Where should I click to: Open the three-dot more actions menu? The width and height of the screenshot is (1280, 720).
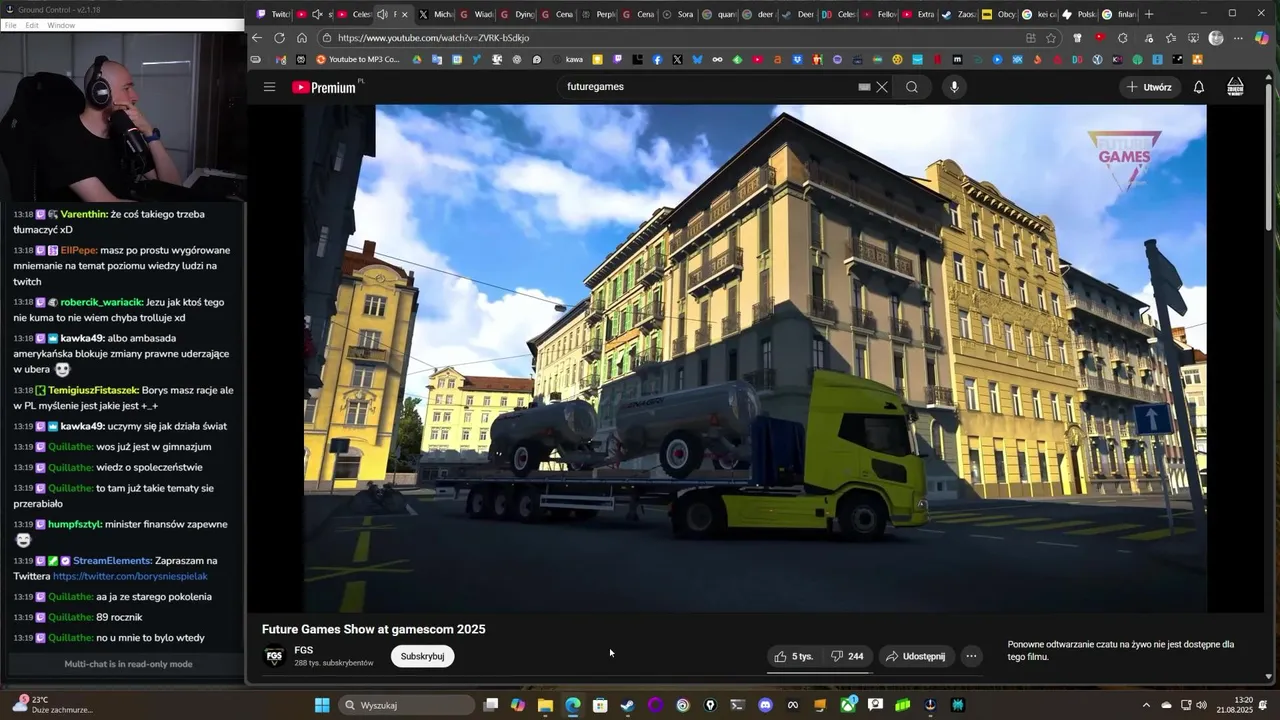pos(971,656)
